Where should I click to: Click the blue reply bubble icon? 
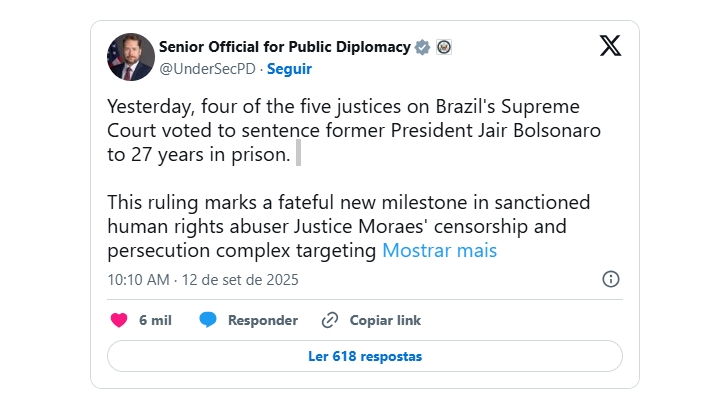pyautogui.click(x=208, y=320)
